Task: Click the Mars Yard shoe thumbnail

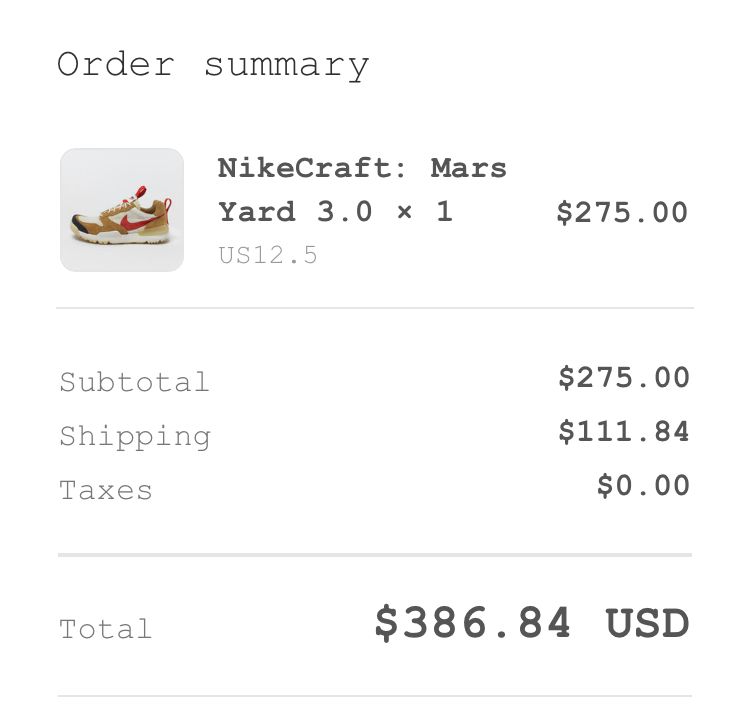Action: (x=122, y=210)
